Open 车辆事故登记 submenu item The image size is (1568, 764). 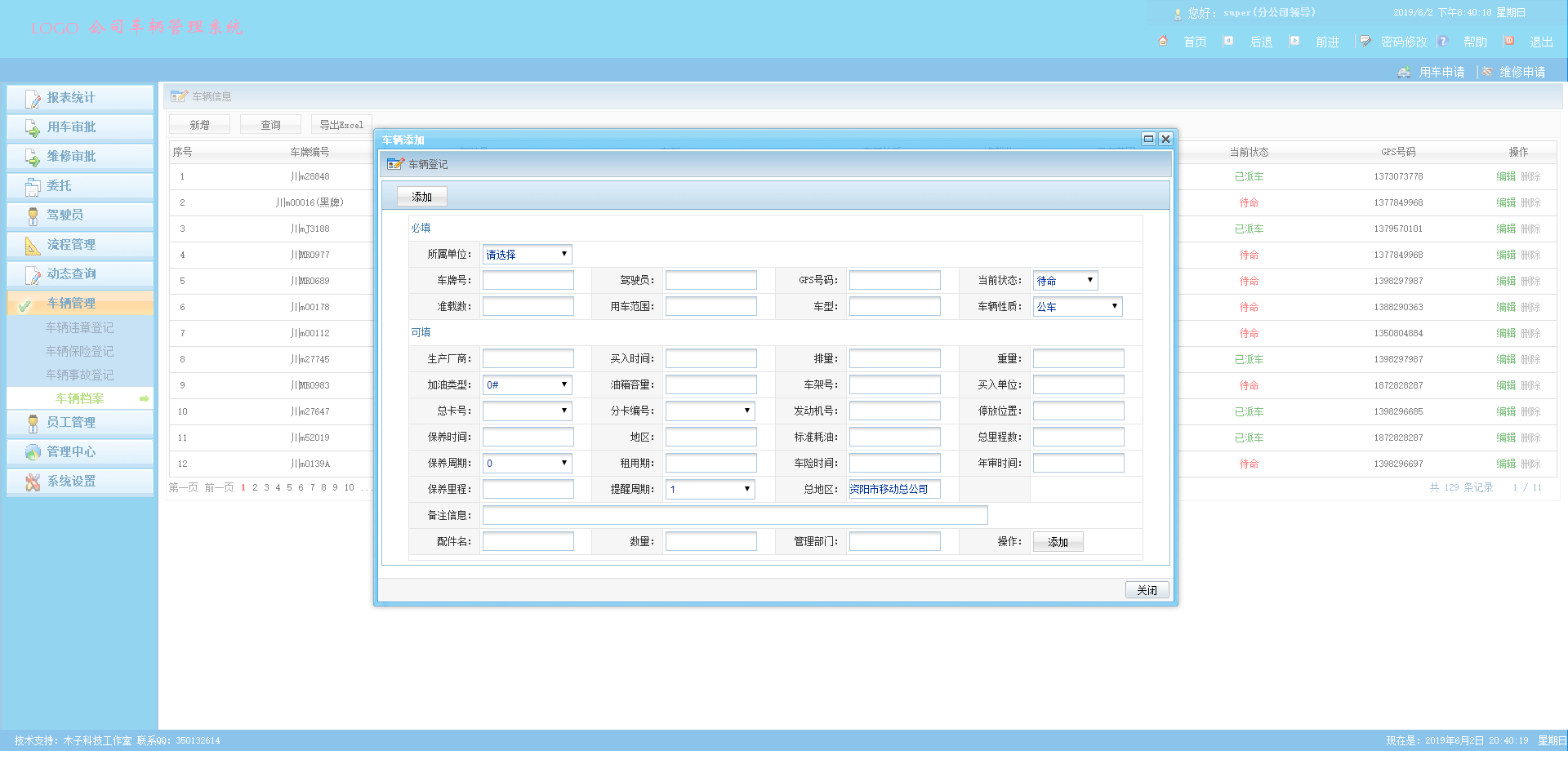[80, 375]
